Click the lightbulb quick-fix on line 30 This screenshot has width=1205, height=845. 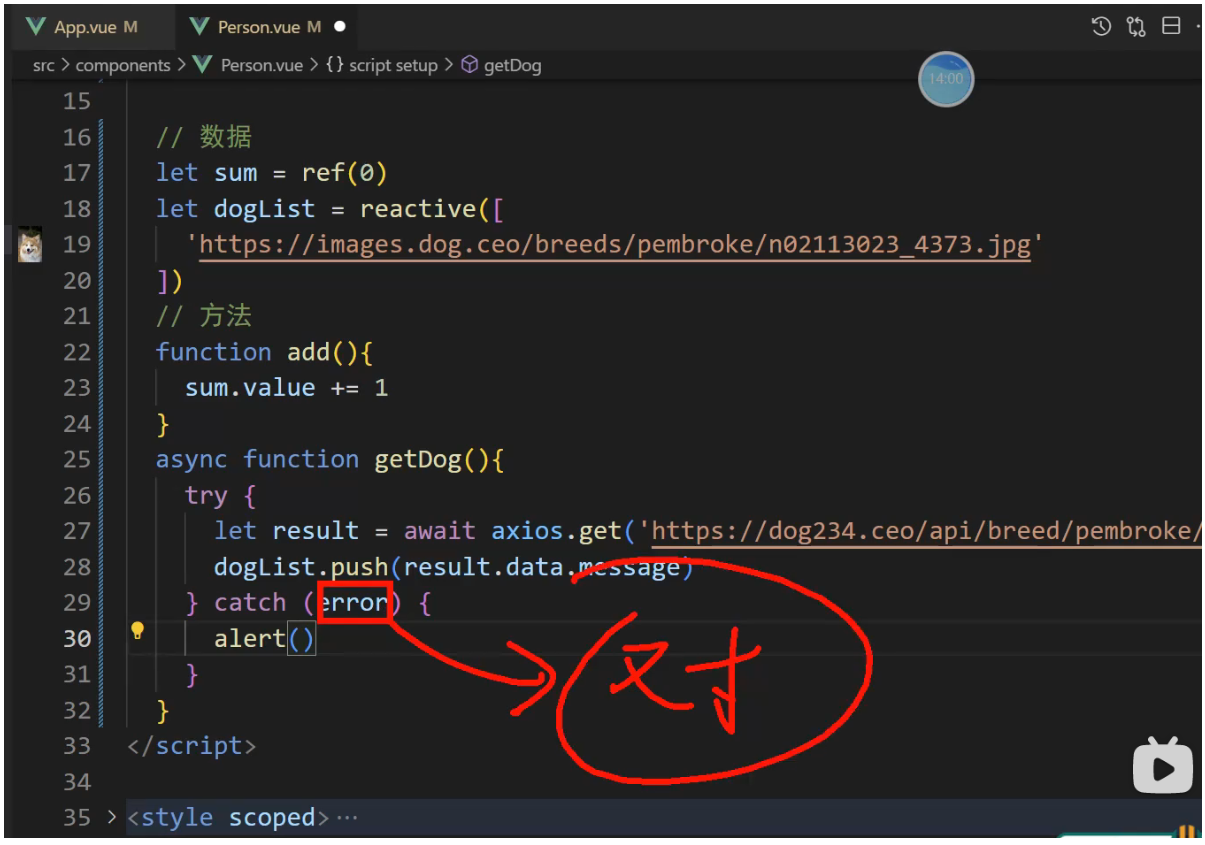click(x=138, y=631)
